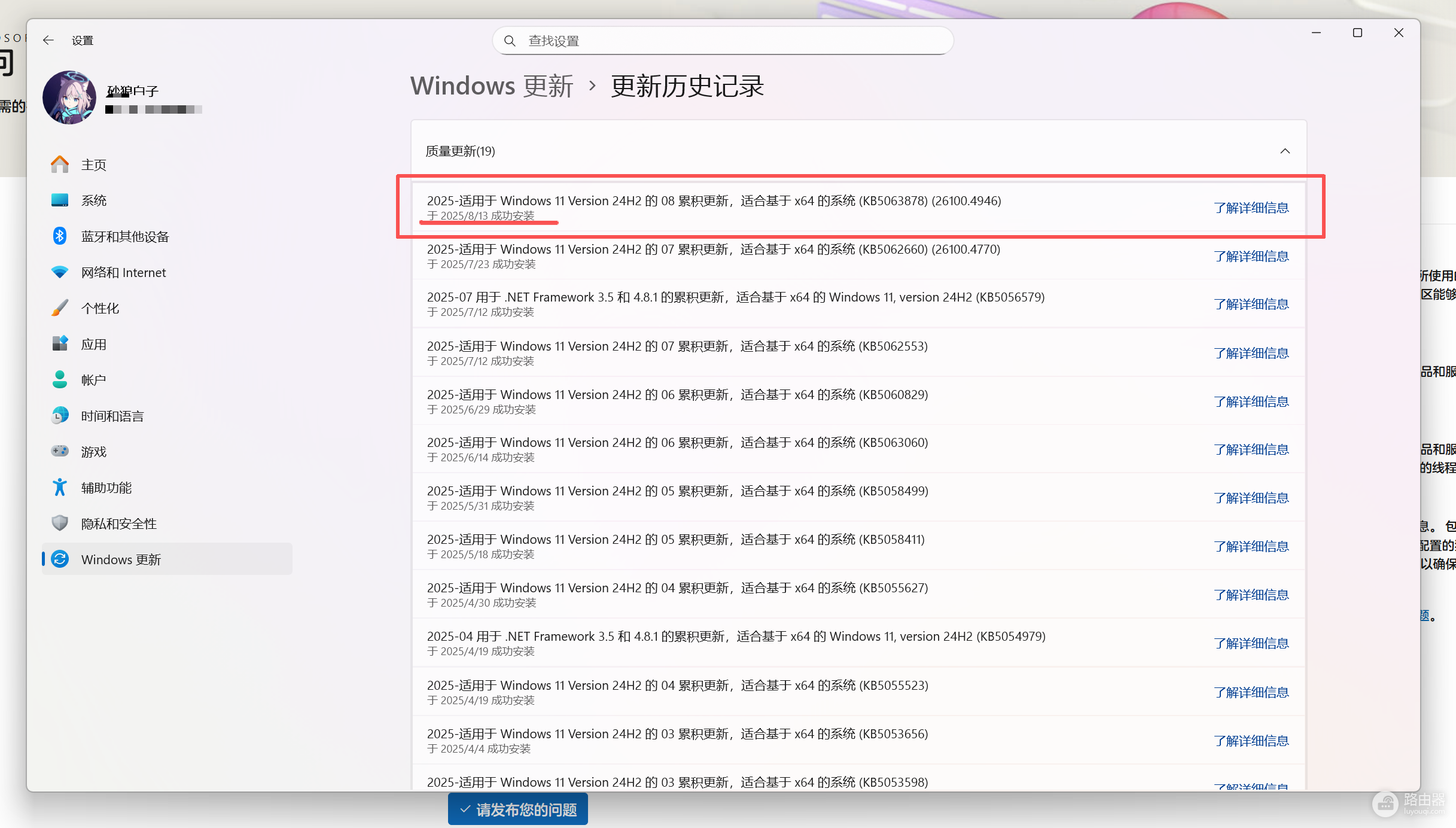Open 了解详细信息 for KB5063060
This screenshot has height=828, width=1456.
point(1251,449)
